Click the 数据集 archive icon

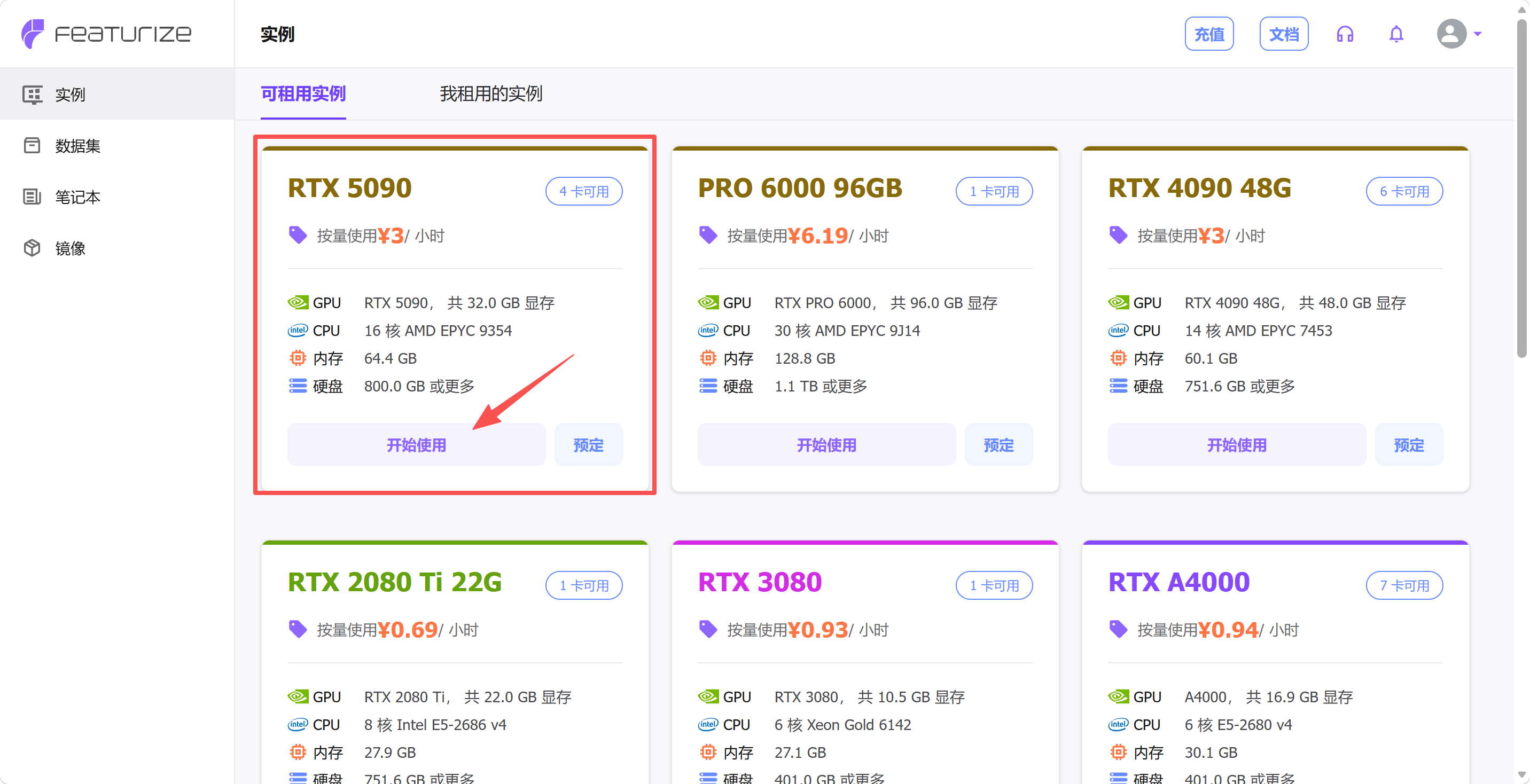pos(32,145)
